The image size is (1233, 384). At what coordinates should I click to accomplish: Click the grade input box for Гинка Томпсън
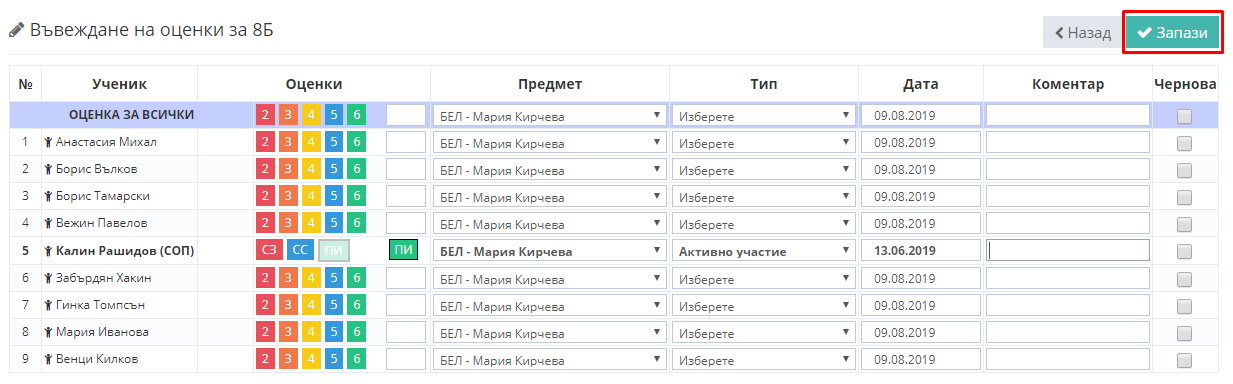tap(406, 305)
